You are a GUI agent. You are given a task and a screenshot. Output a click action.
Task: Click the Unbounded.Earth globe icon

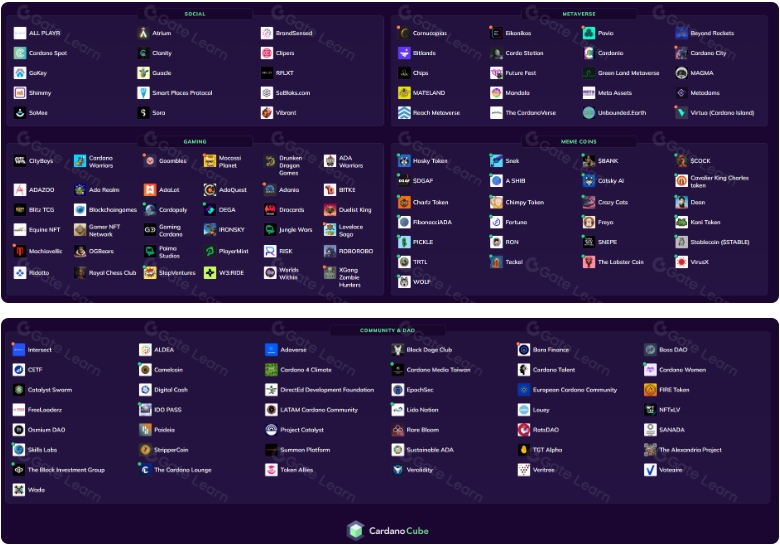(589, 112)
